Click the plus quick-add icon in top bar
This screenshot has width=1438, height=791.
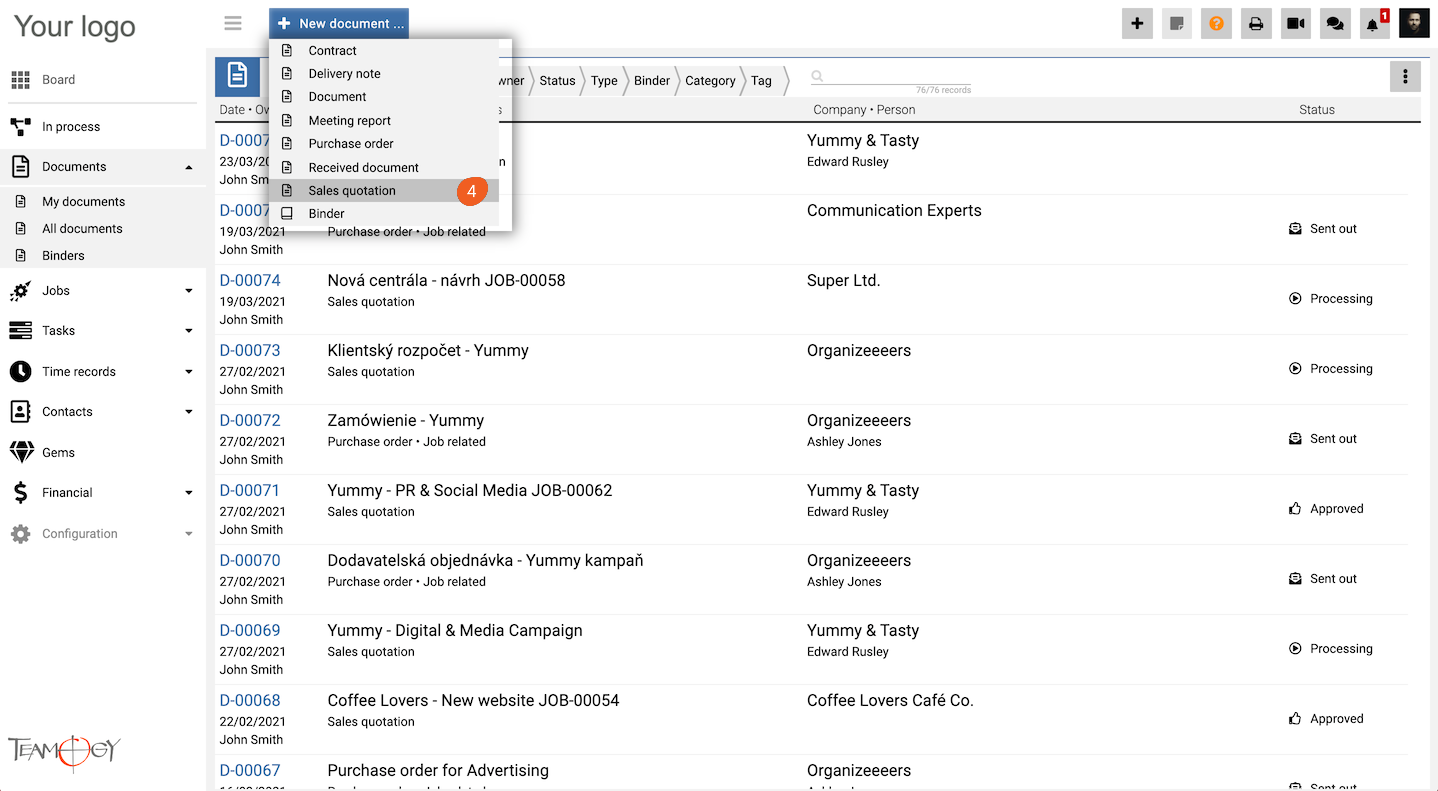click(x=1137, y=24)
